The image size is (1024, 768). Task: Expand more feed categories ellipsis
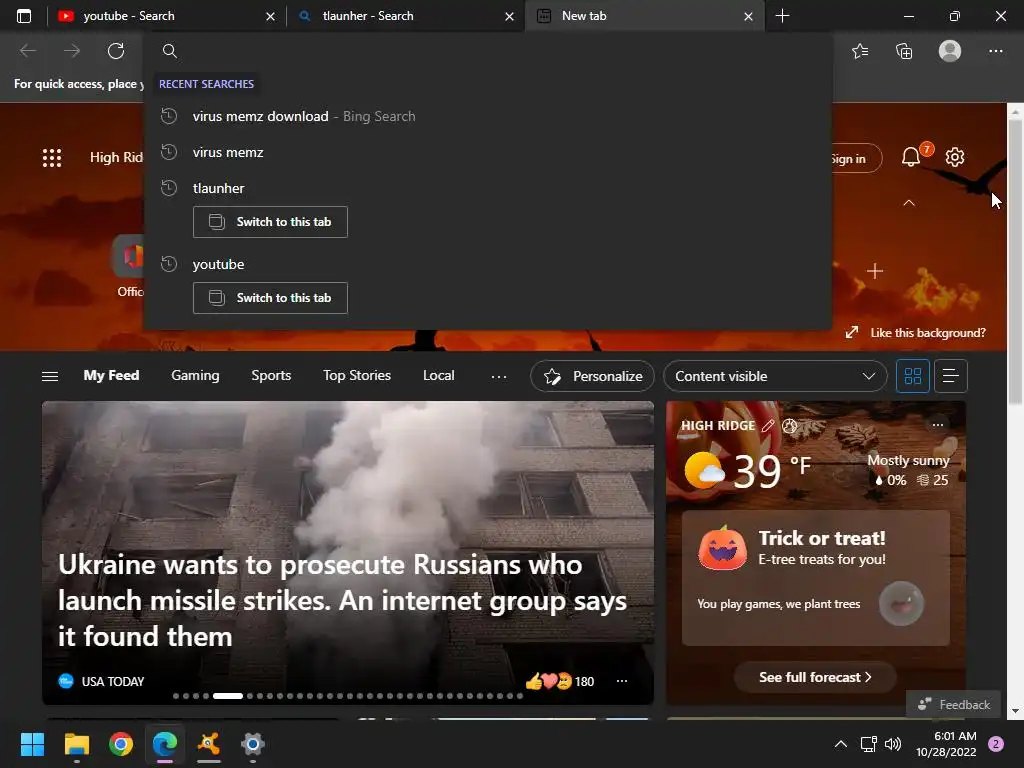coord(499,376)
